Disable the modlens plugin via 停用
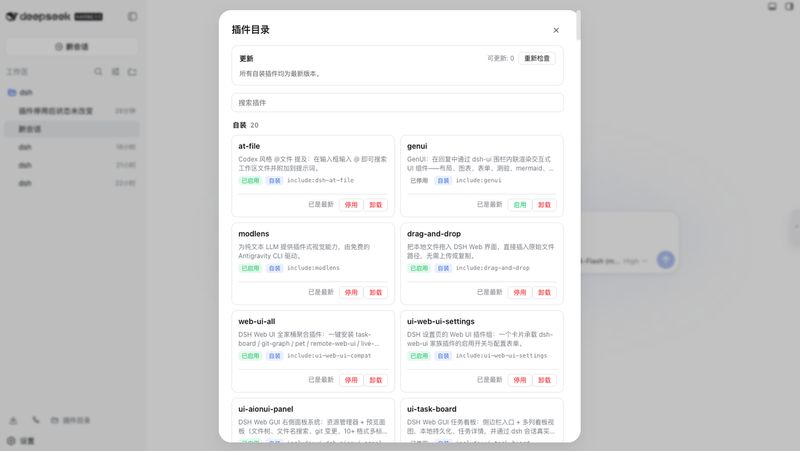This screenshot has height=451, width=800. (351, 292)
